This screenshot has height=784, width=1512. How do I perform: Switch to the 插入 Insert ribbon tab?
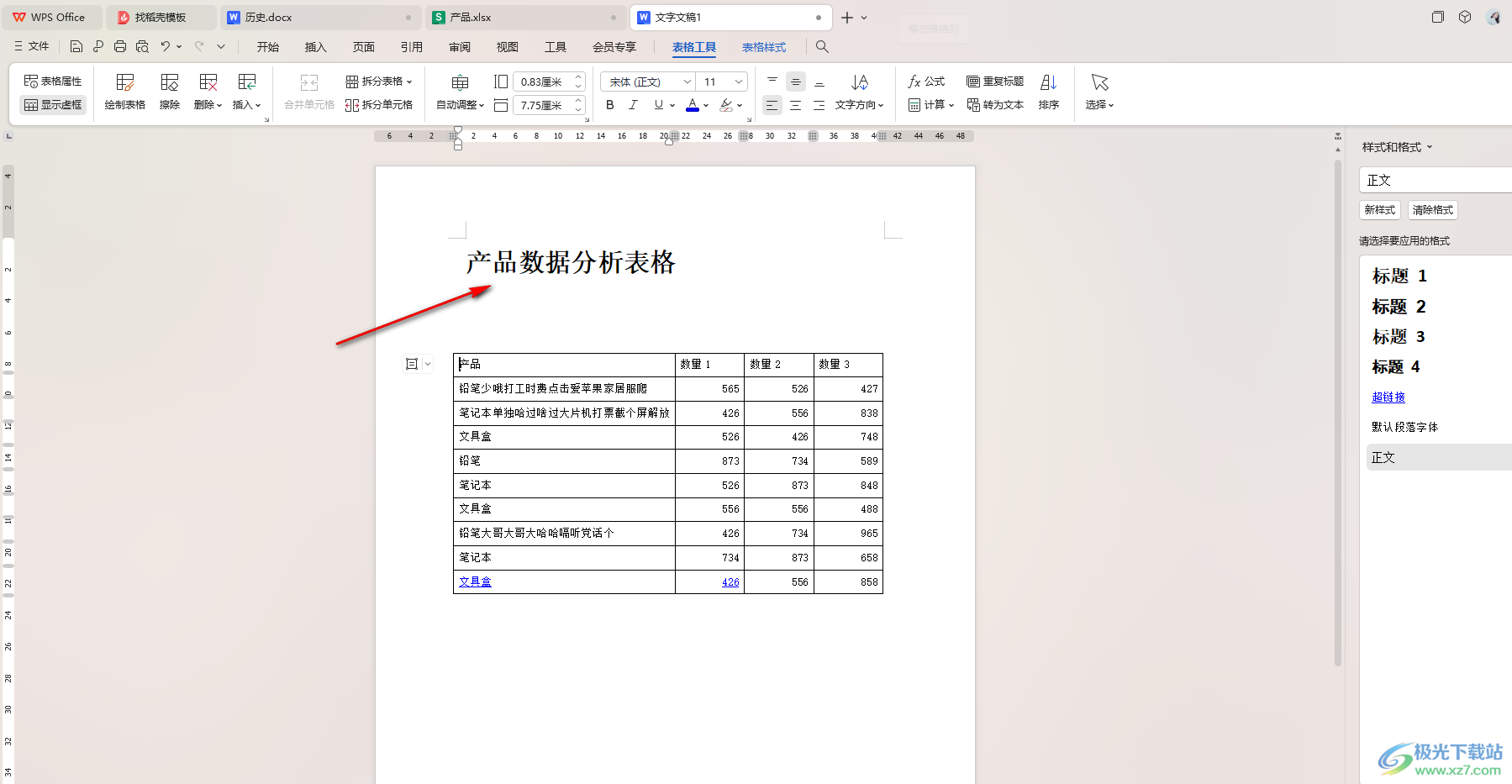click(x=315, y=47)
